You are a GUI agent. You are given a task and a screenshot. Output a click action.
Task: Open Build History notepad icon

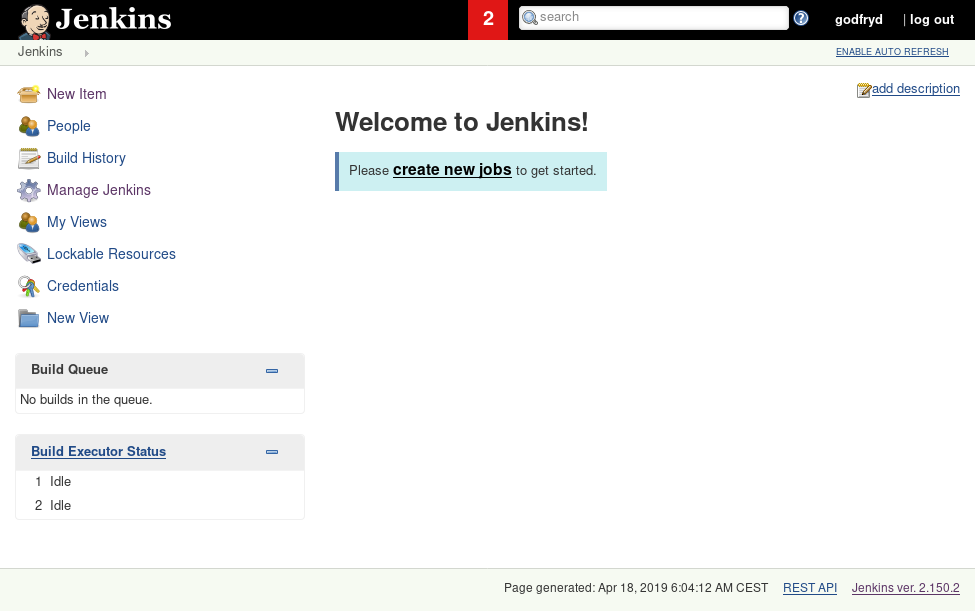pos(28,158)
